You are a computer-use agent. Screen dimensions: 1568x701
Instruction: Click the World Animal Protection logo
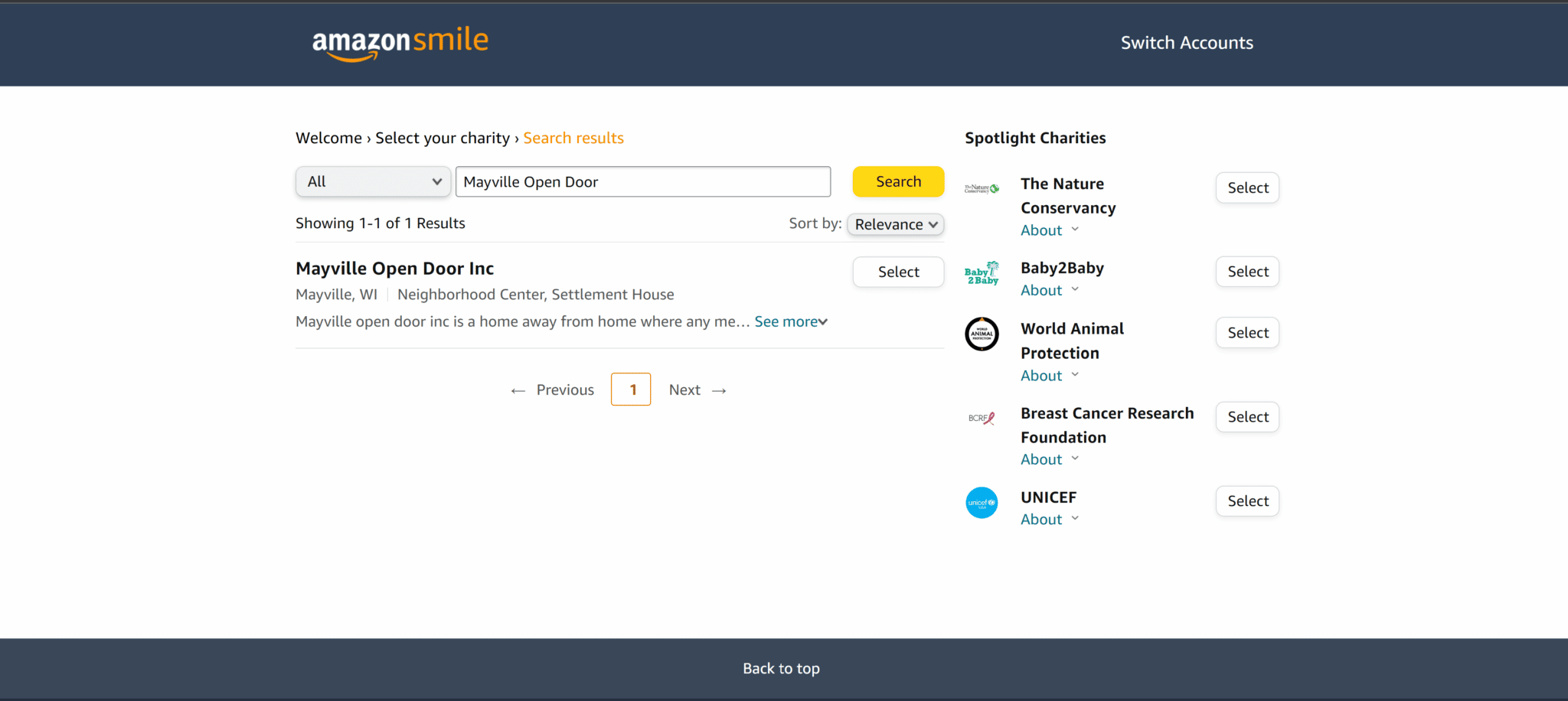[982, 334]
